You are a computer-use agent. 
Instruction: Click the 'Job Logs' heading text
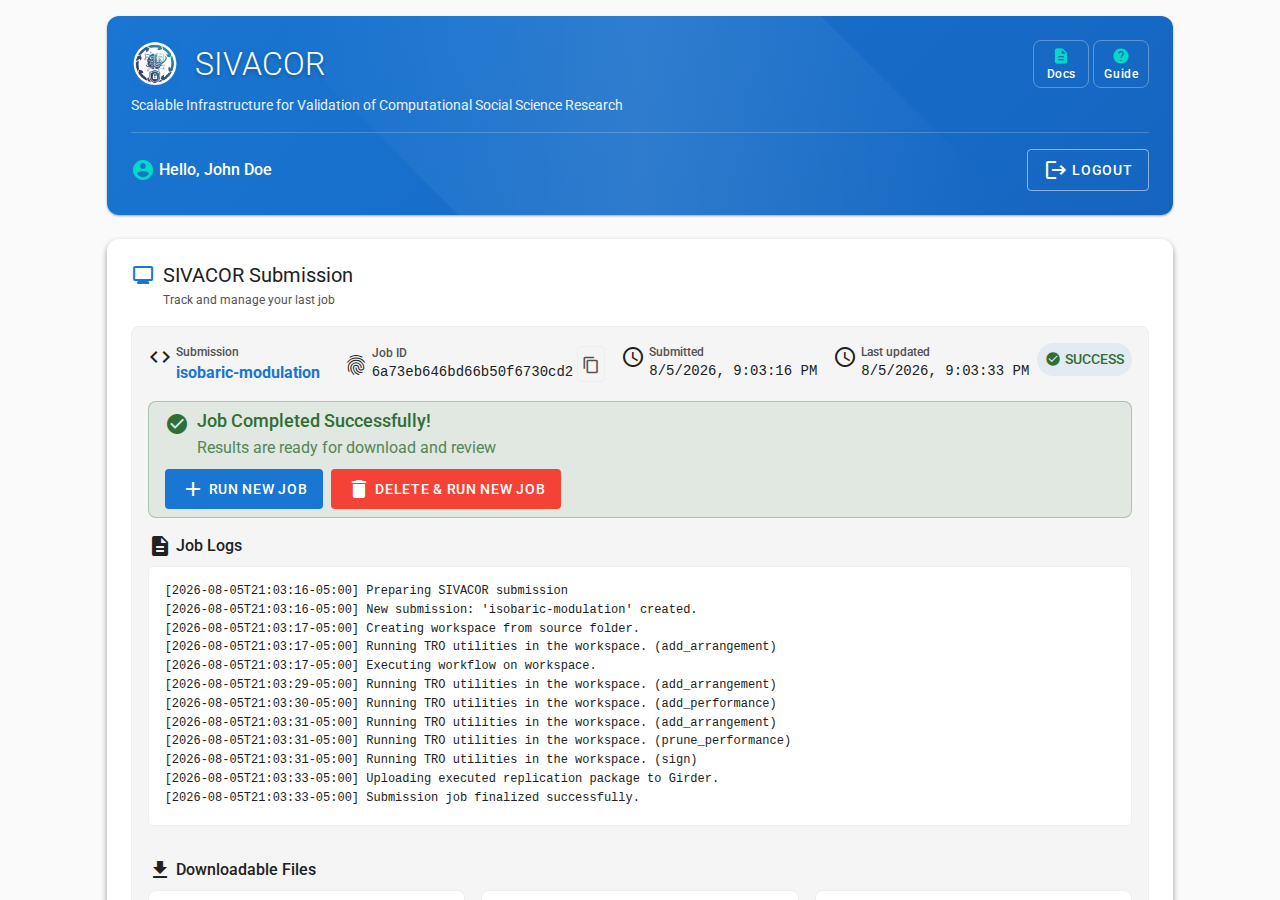click(209, 546)
